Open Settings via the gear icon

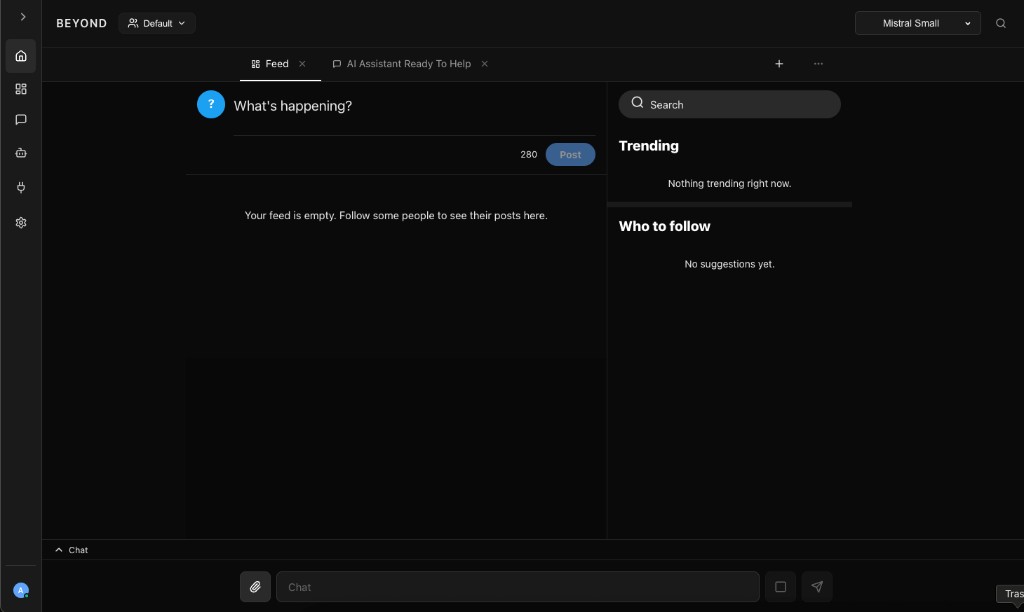pyautogui.click(x=20, y=221)
